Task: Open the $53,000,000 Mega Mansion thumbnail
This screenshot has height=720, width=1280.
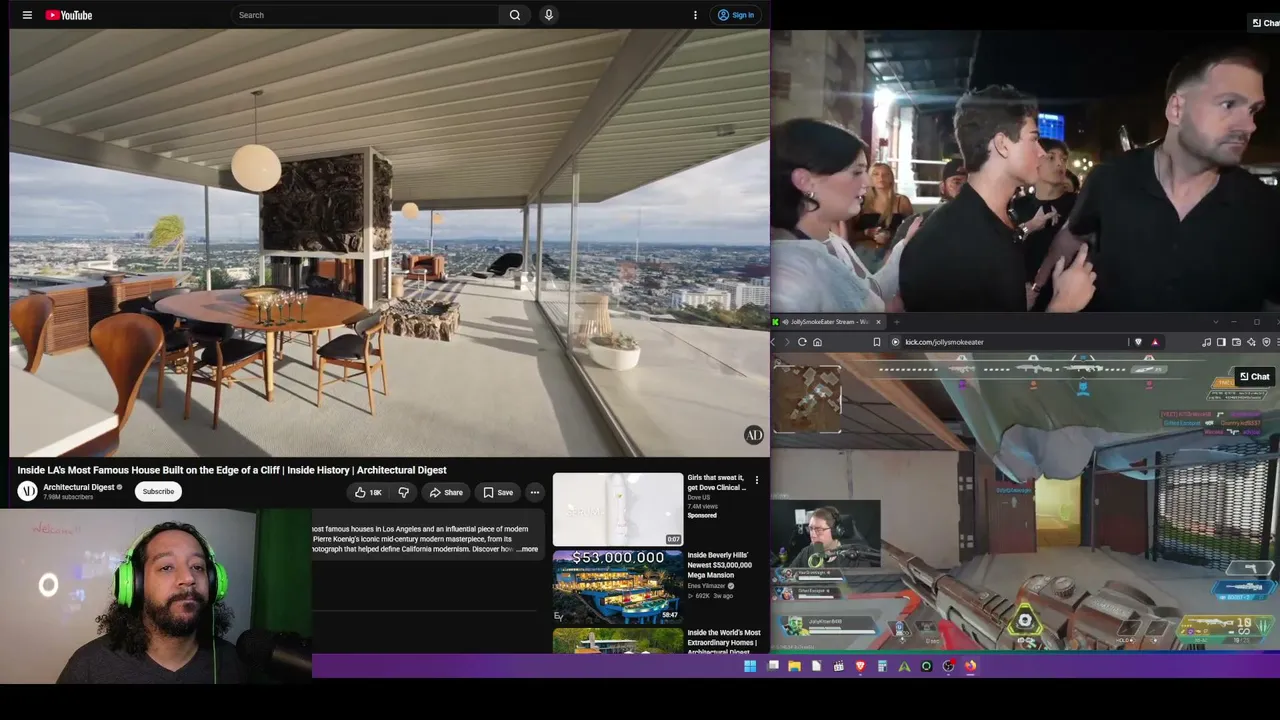Action: tap(618, 585)
